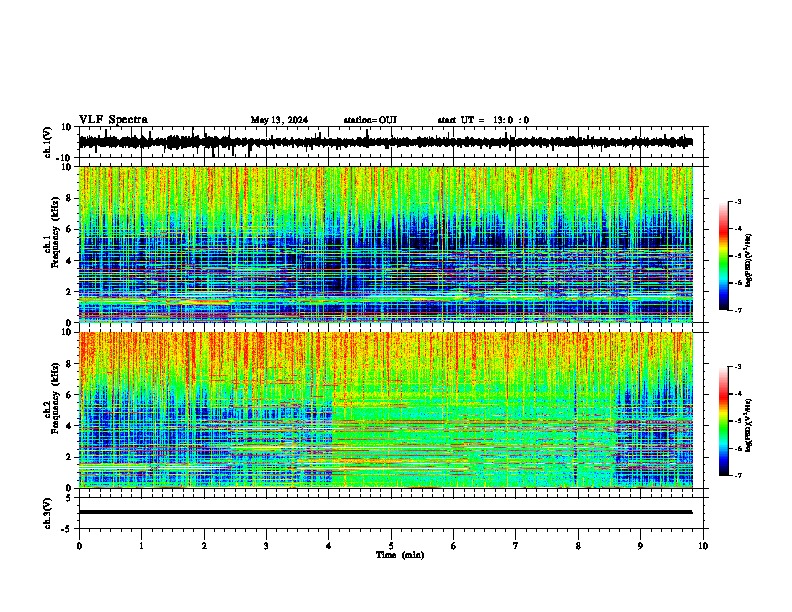This screenshot has width=792, height=612.
Task: Click the time axis tick label "7"
Action: tap(516, 546)
